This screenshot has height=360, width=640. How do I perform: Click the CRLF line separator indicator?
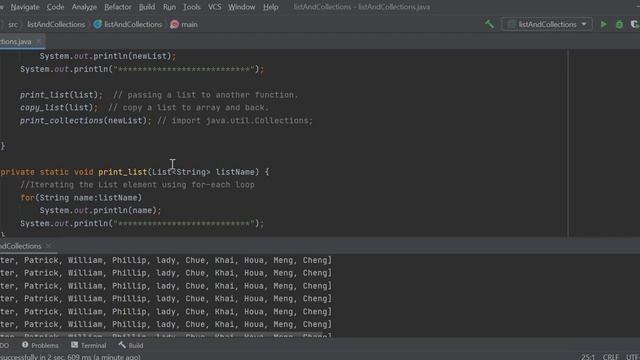611,357
